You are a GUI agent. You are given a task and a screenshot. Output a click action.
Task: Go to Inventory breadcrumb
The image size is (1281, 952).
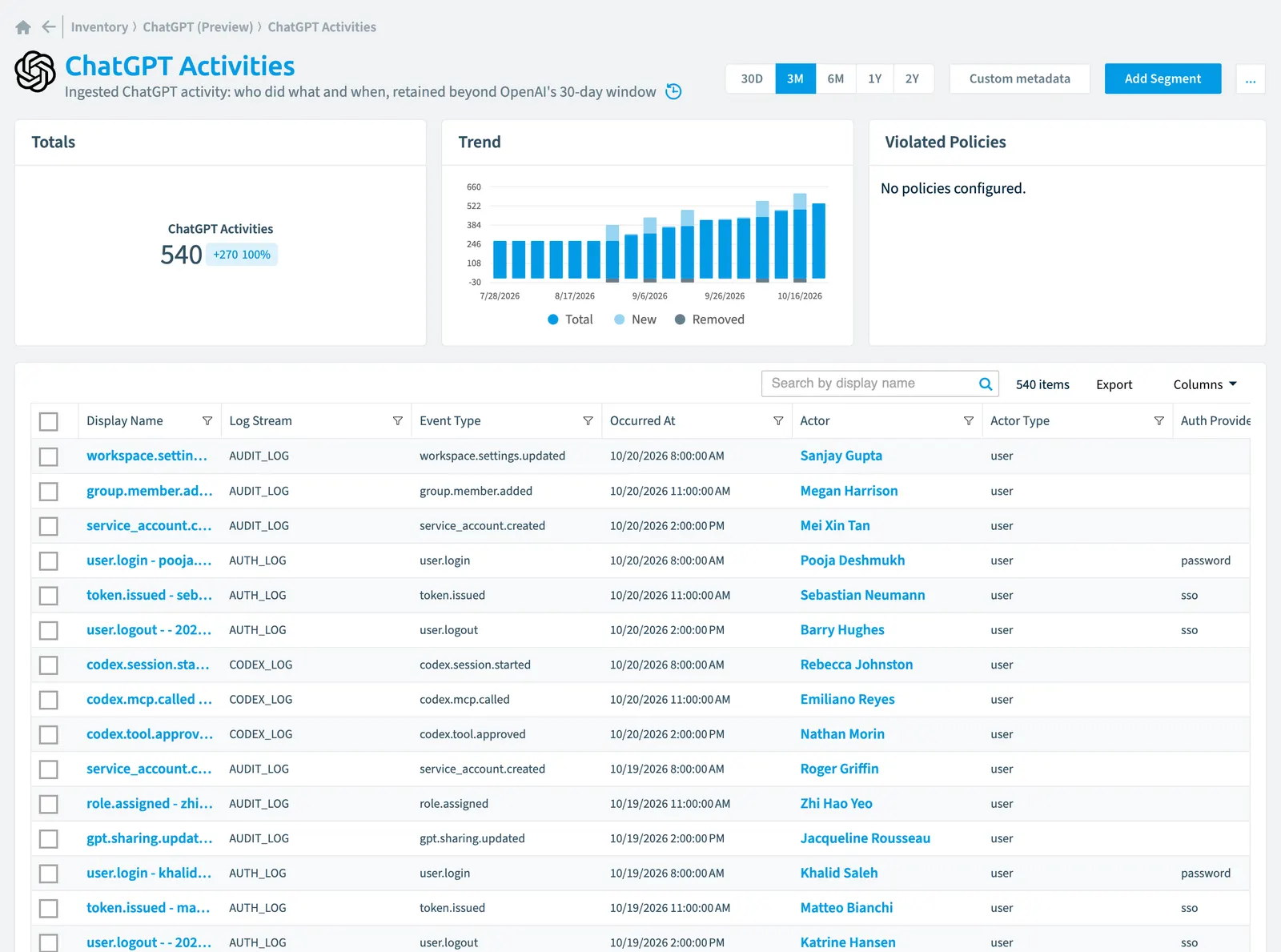coord(99,27)
